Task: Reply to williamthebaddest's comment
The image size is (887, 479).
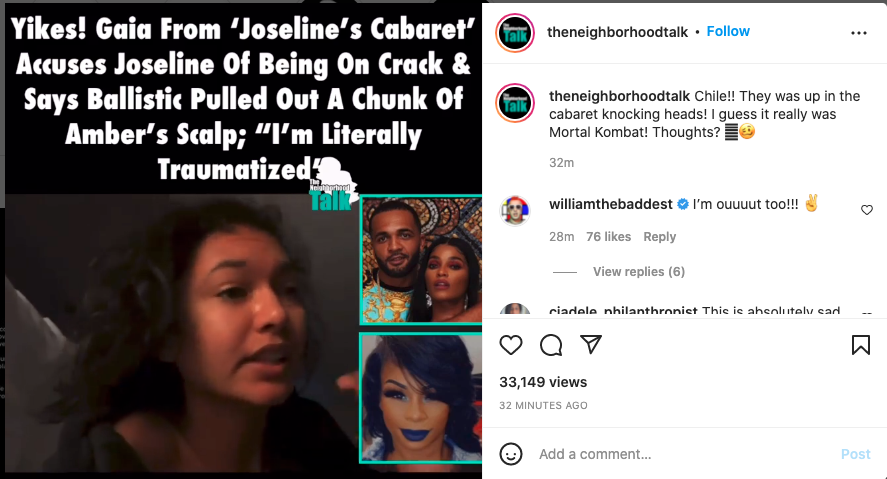Action: pyautogui.click(x=660, y=237)
